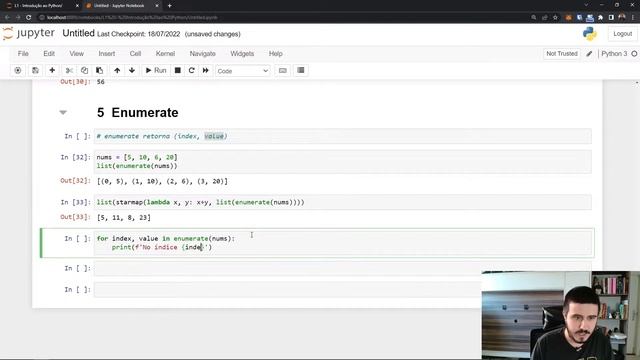Paste cells below using the clipboard icon
This screenshot has width=640, height=360.
coord(99,71)
